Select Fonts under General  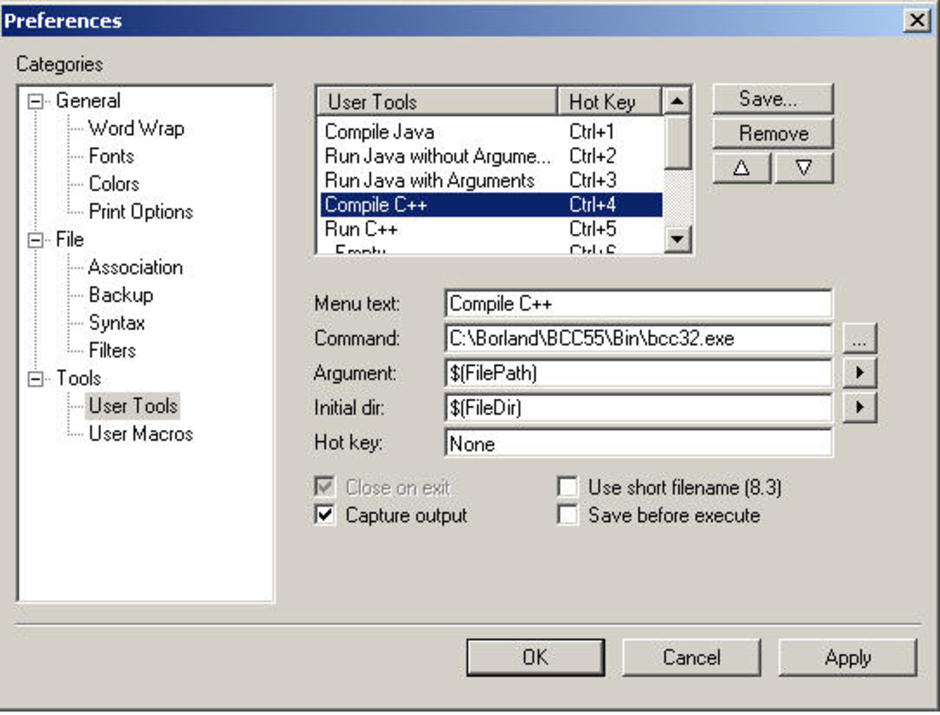pyautogui.click(x=110, y=156)
